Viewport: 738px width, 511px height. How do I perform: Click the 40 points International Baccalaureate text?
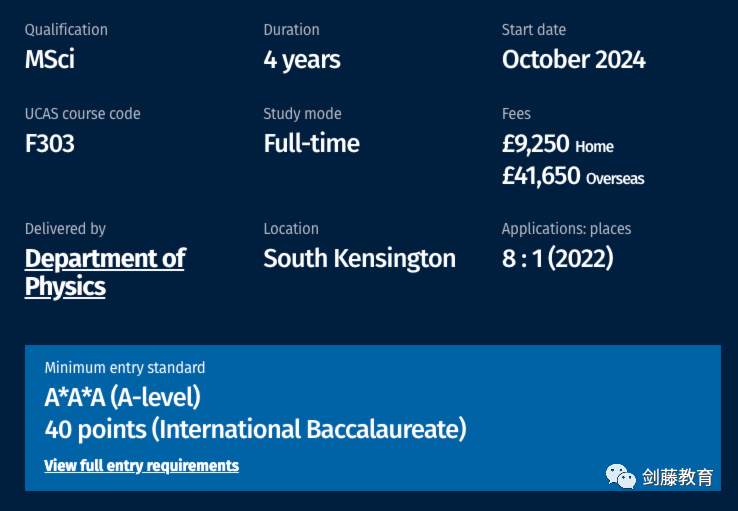coord(255,430)
